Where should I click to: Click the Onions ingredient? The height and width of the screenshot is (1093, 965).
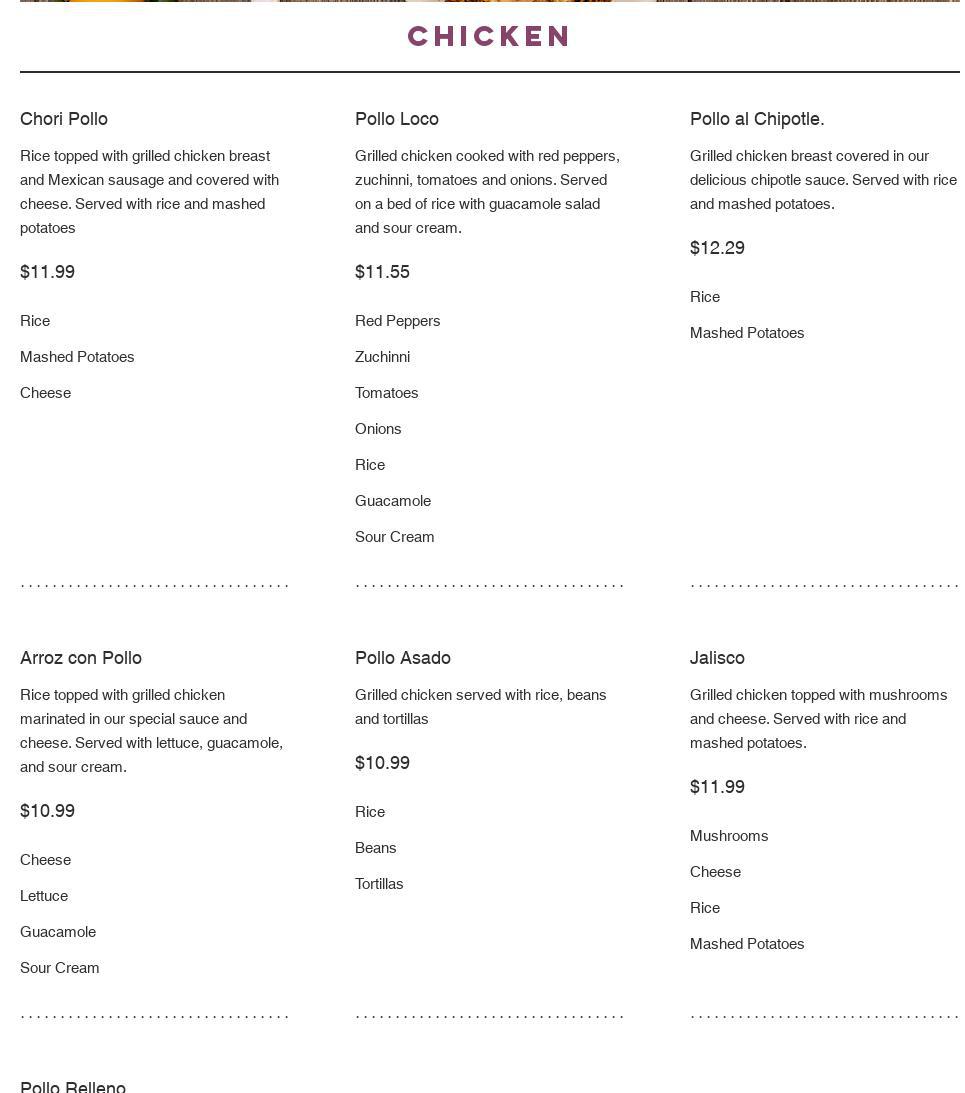tap(378, 429)
